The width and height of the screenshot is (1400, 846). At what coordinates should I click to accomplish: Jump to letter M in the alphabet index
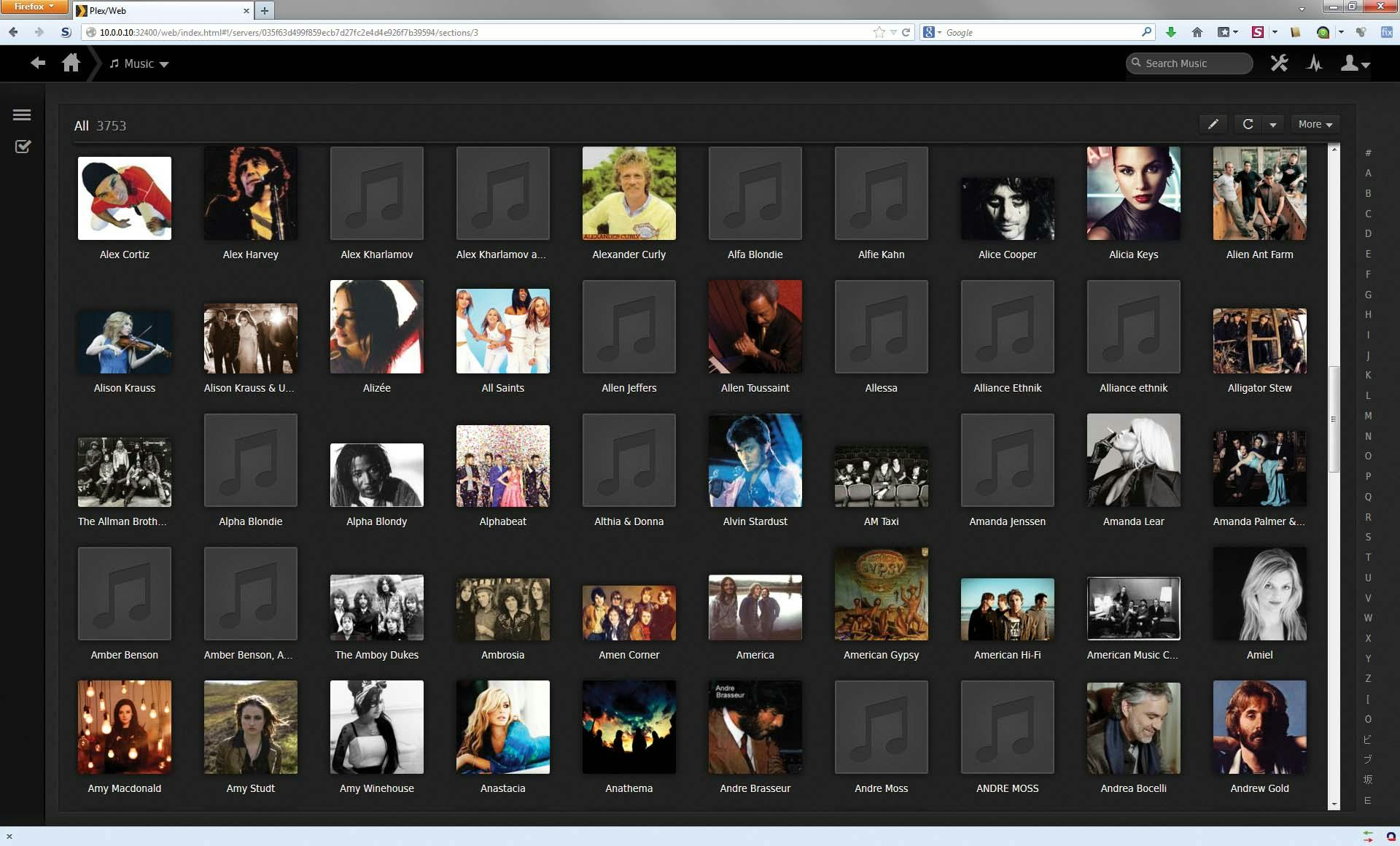[1368, 416]
